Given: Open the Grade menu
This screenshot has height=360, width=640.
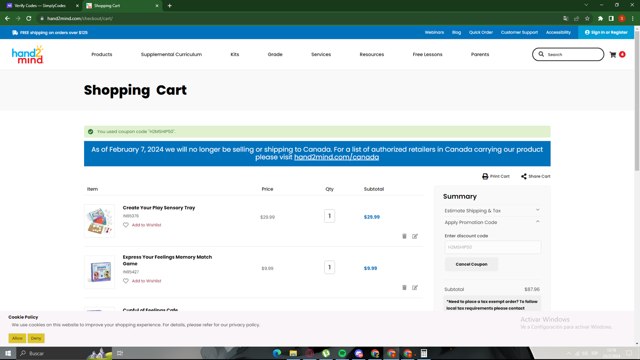Looking at the screenshot, I should point(275,54).
